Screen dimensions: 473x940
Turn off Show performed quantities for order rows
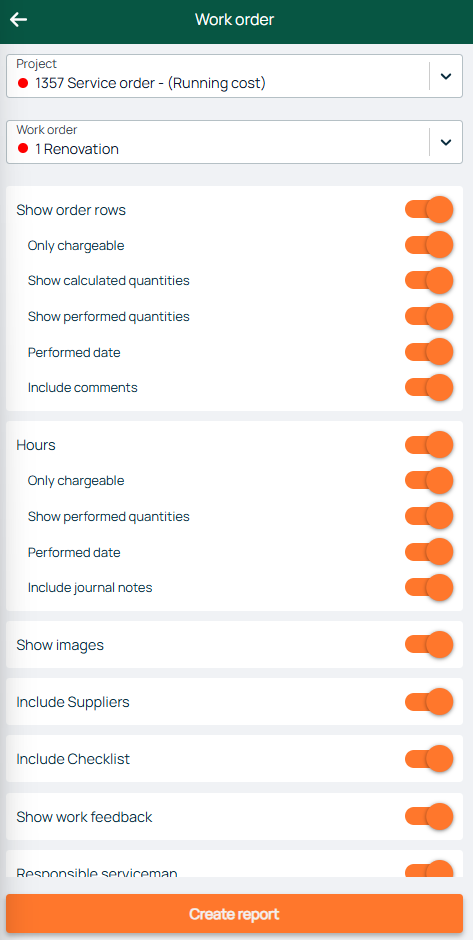tap(429, 317)
